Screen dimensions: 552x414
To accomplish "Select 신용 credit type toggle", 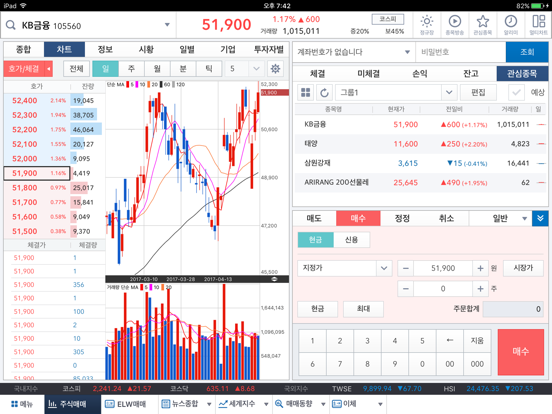I will pyautogui.click(x=351, y=240).
